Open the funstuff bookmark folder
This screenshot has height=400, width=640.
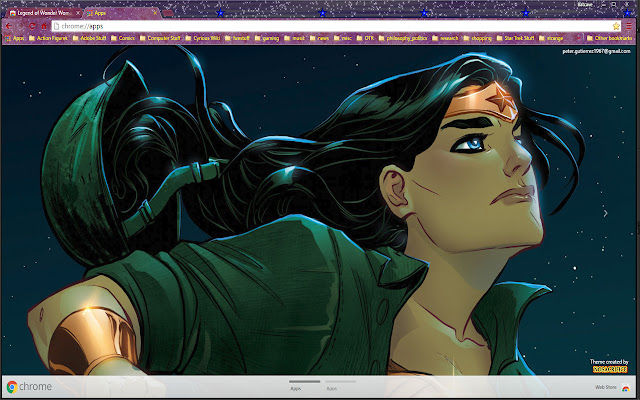(x=238, y=38)
